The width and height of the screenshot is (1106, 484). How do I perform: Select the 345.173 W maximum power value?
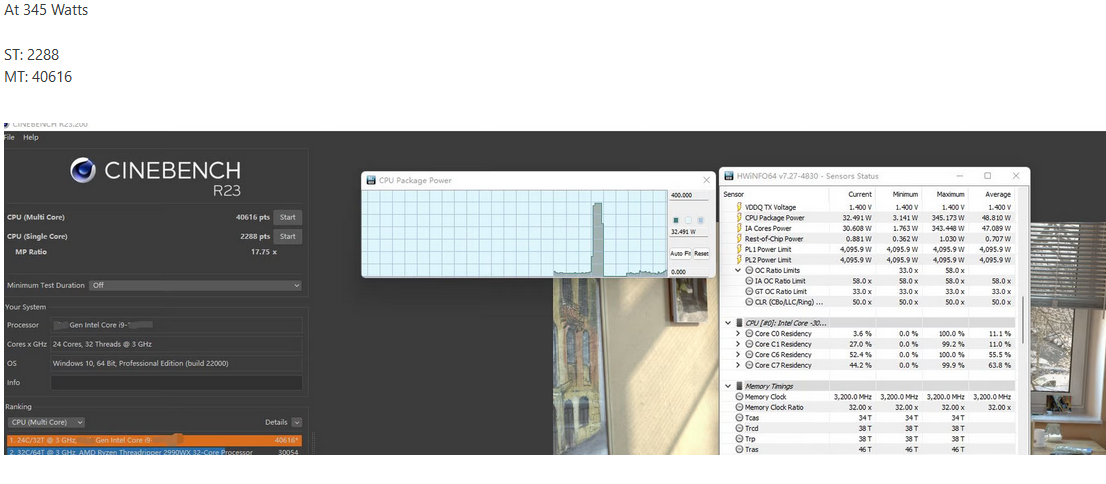(x=949, y=218)
